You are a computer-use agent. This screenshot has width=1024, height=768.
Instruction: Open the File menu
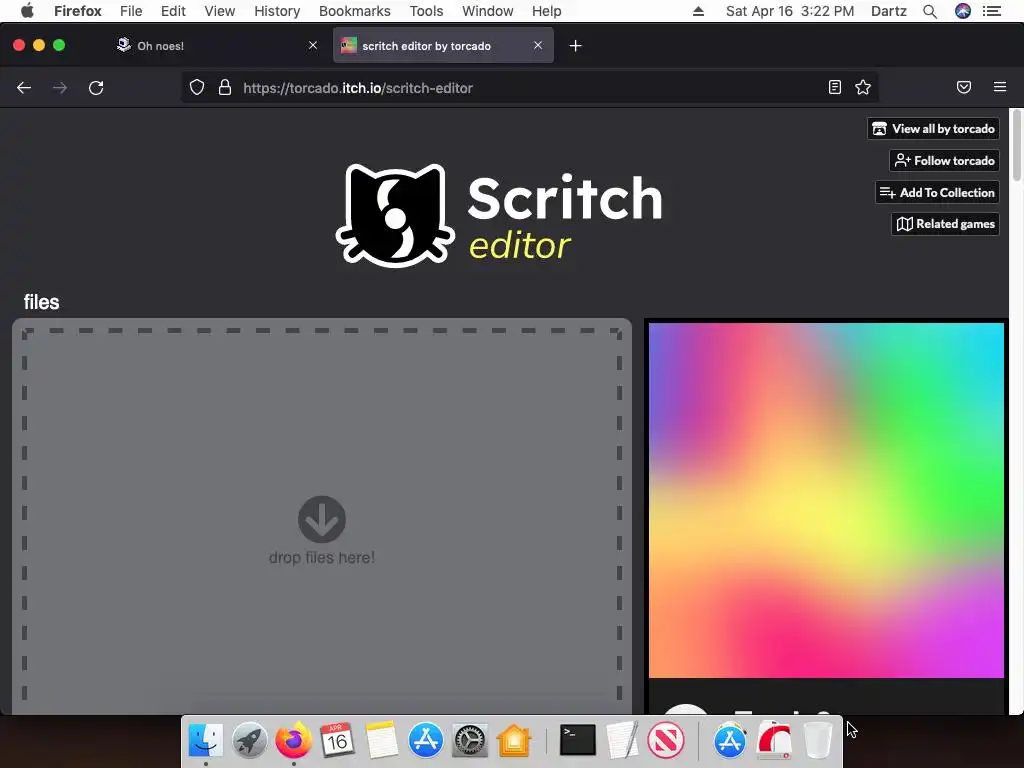pyautogui.click(x=131, y=11)
